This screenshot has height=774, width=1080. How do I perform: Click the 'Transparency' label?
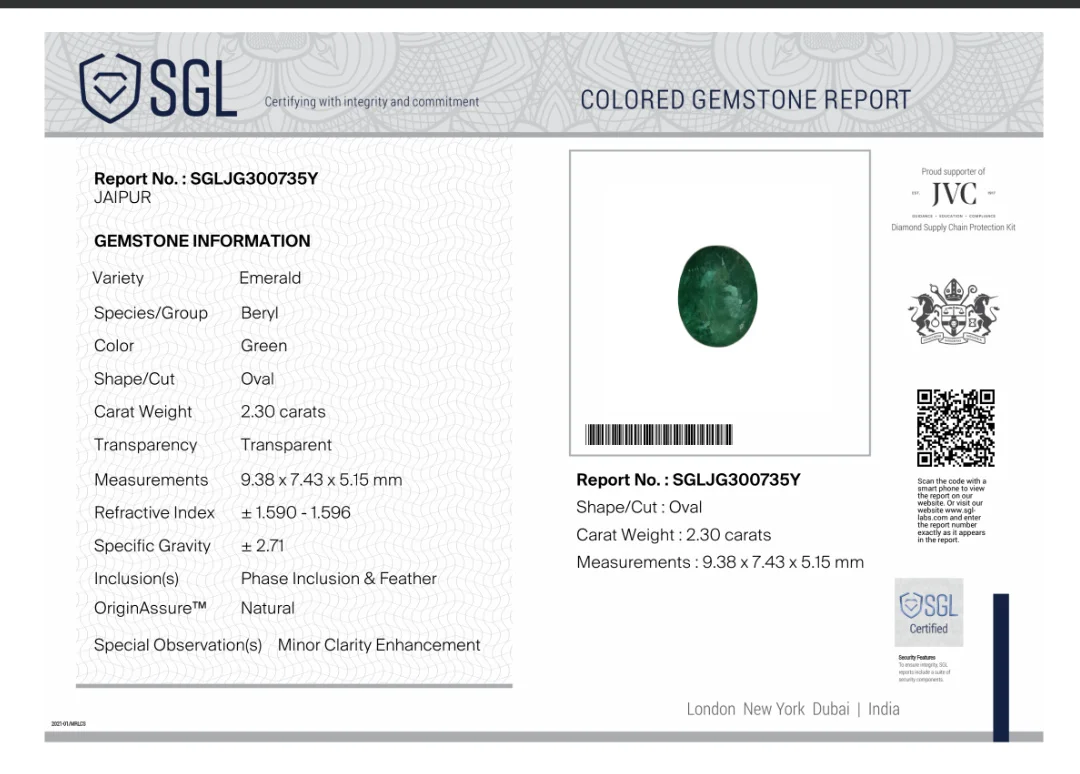click(x=145, y=446)
